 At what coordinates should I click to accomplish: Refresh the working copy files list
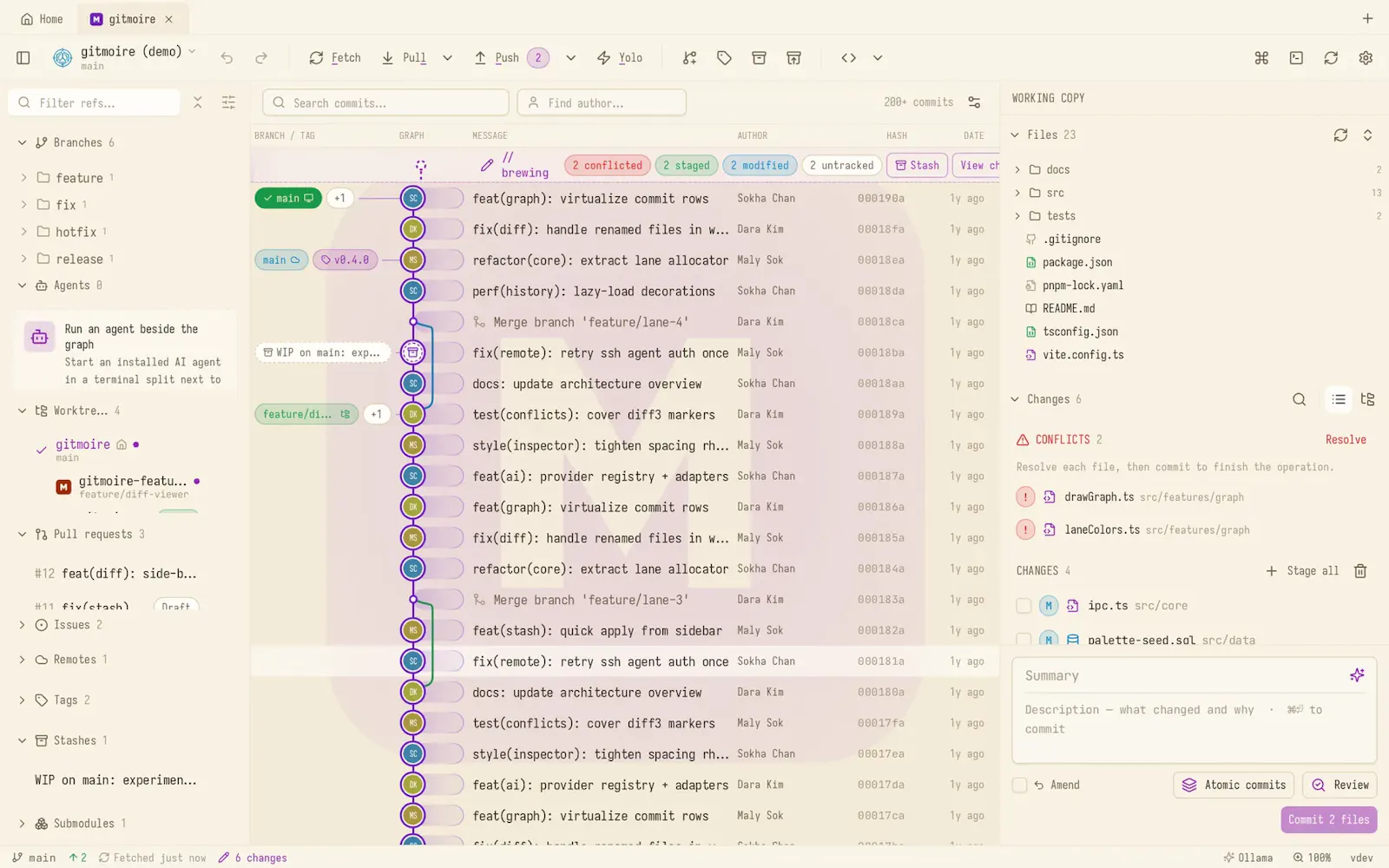point(1340,135)
